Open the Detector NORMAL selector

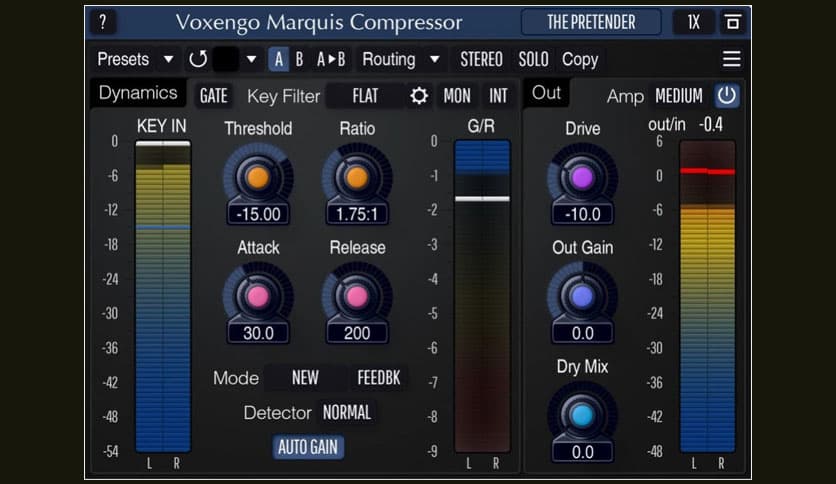pyautogui.click(x=347, y=413)
